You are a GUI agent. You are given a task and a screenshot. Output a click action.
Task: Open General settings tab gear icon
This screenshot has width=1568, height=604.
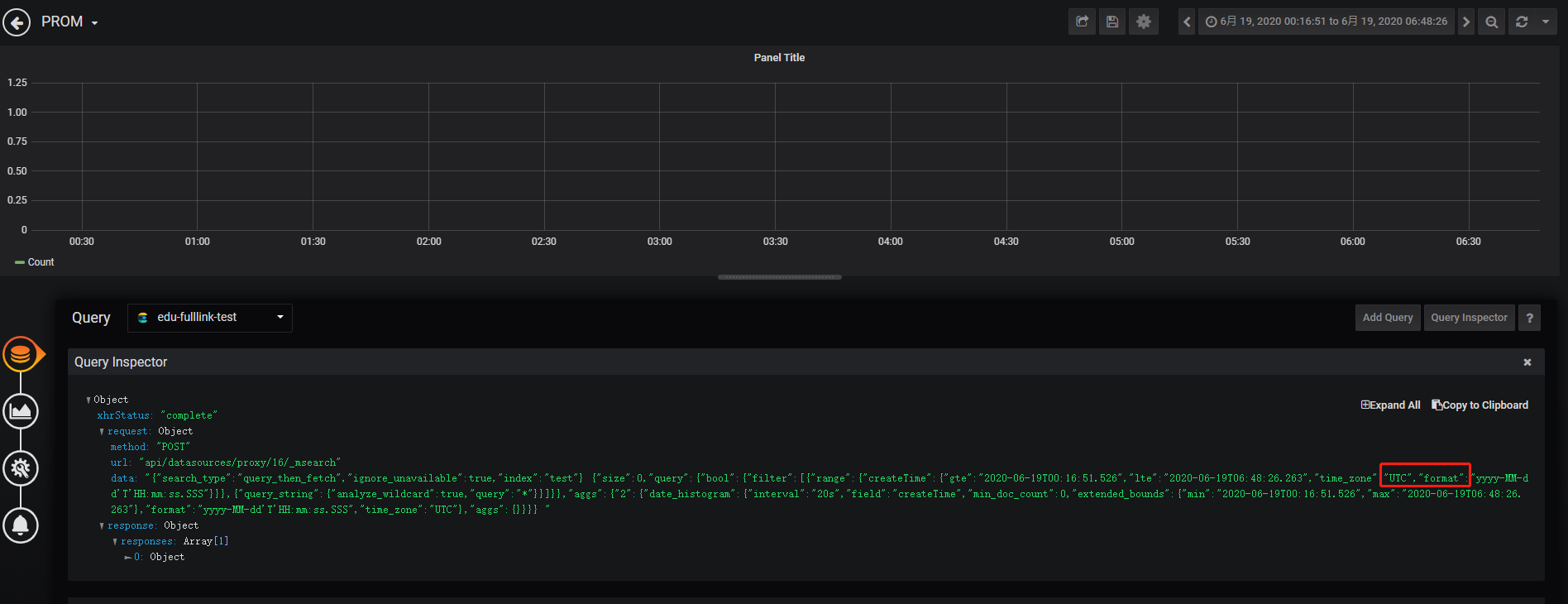point(21,468)
